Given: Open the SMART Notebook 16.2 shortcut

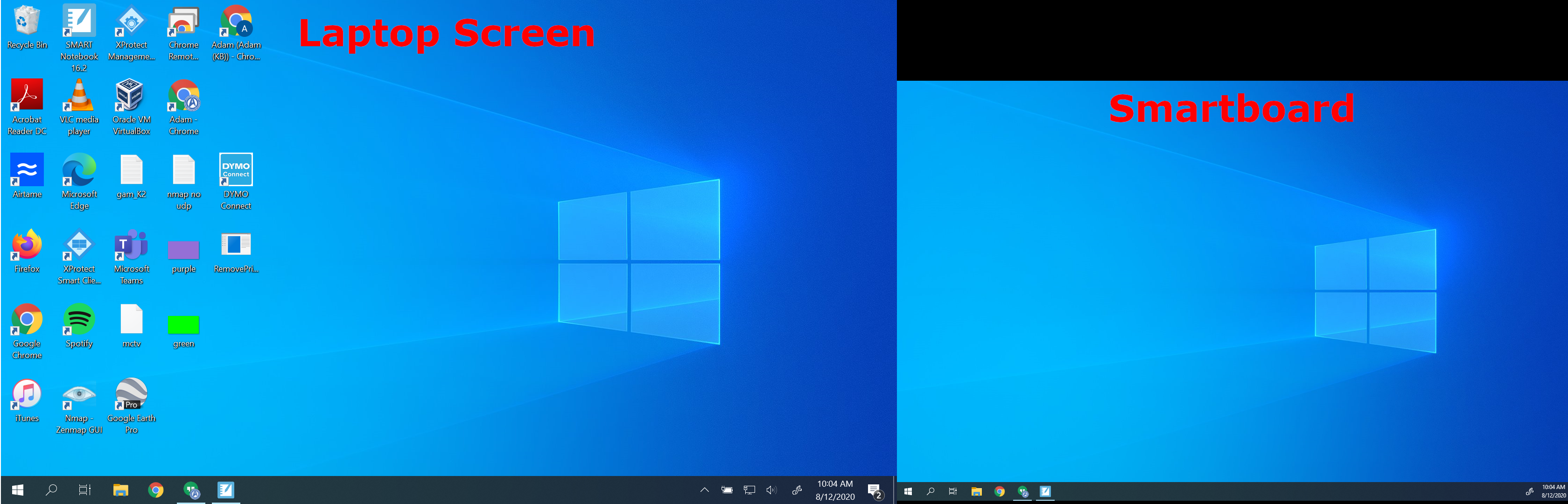Looking at the screenshot, I should tap(79, 21).
